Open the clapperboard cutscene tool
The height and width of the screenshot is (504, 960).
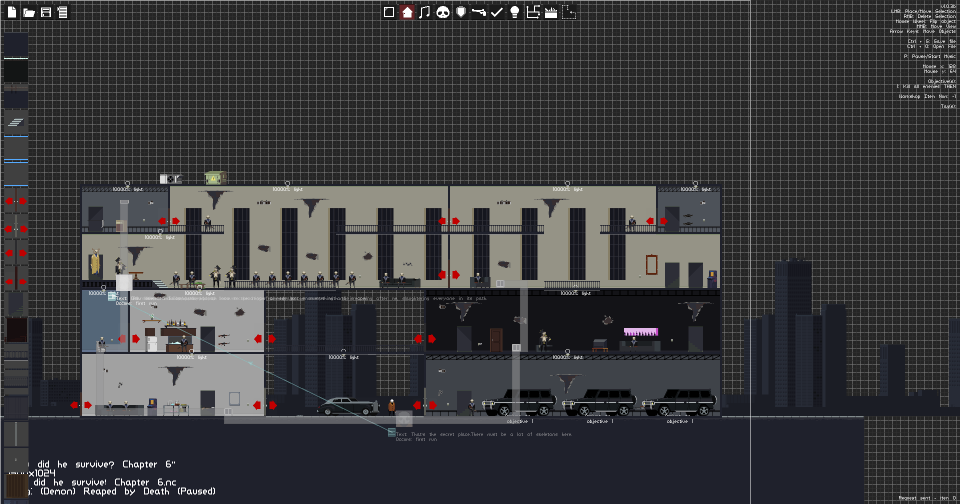551,12
